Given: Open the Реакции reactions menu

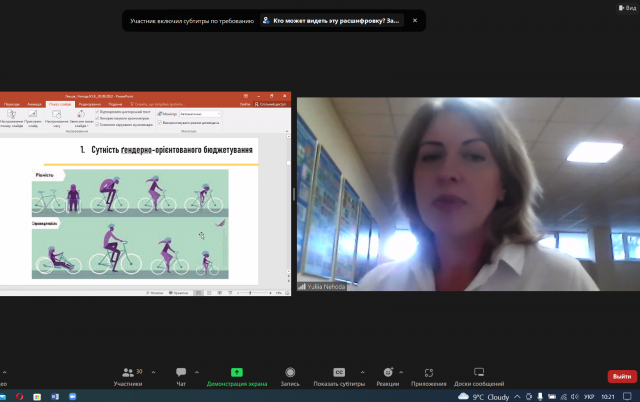Looking at the screenshot, I should tap(388, 374).
